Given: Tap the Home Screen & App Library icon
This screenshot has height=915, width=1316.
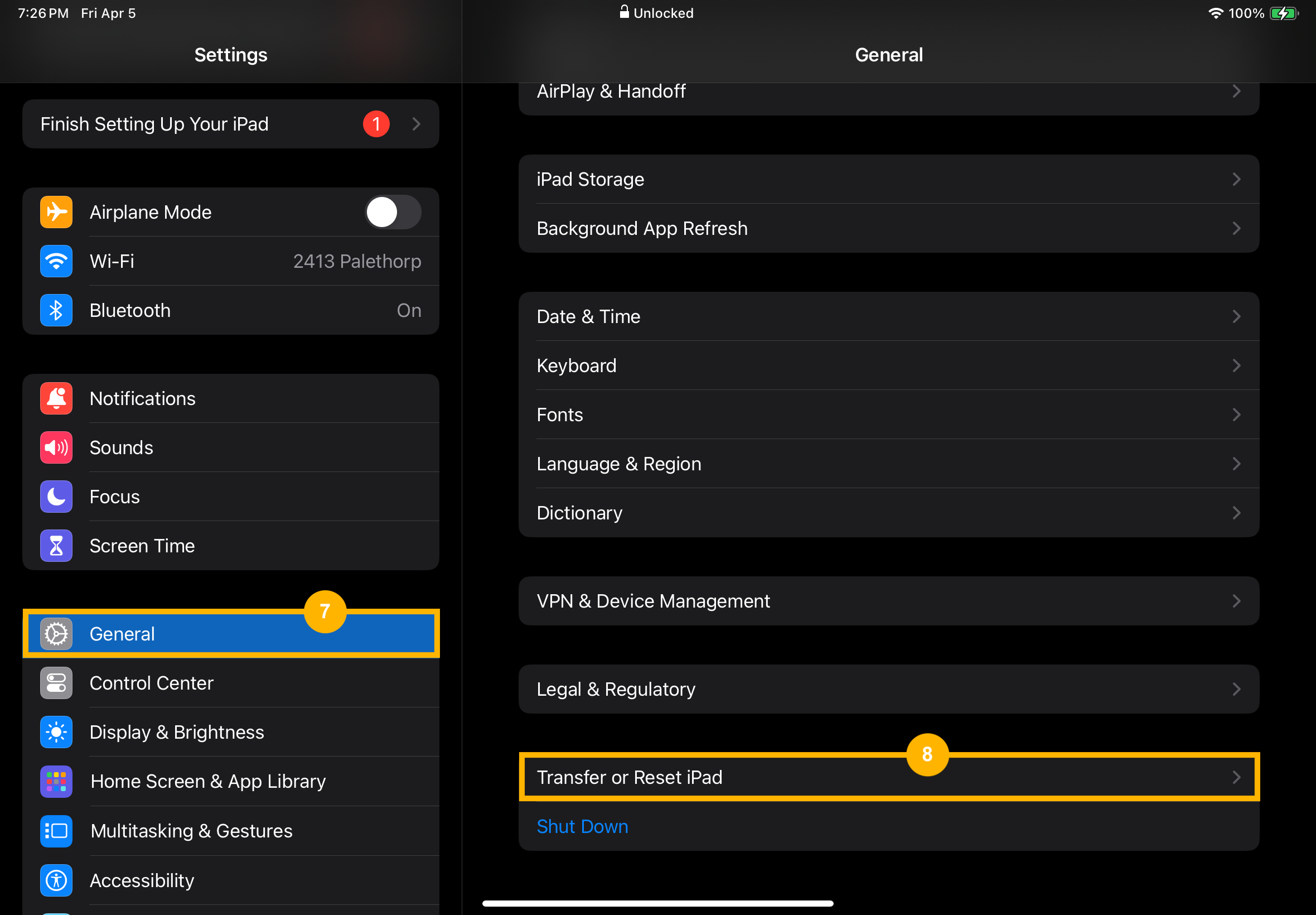Looking at the screenshot, I should 56,782.
